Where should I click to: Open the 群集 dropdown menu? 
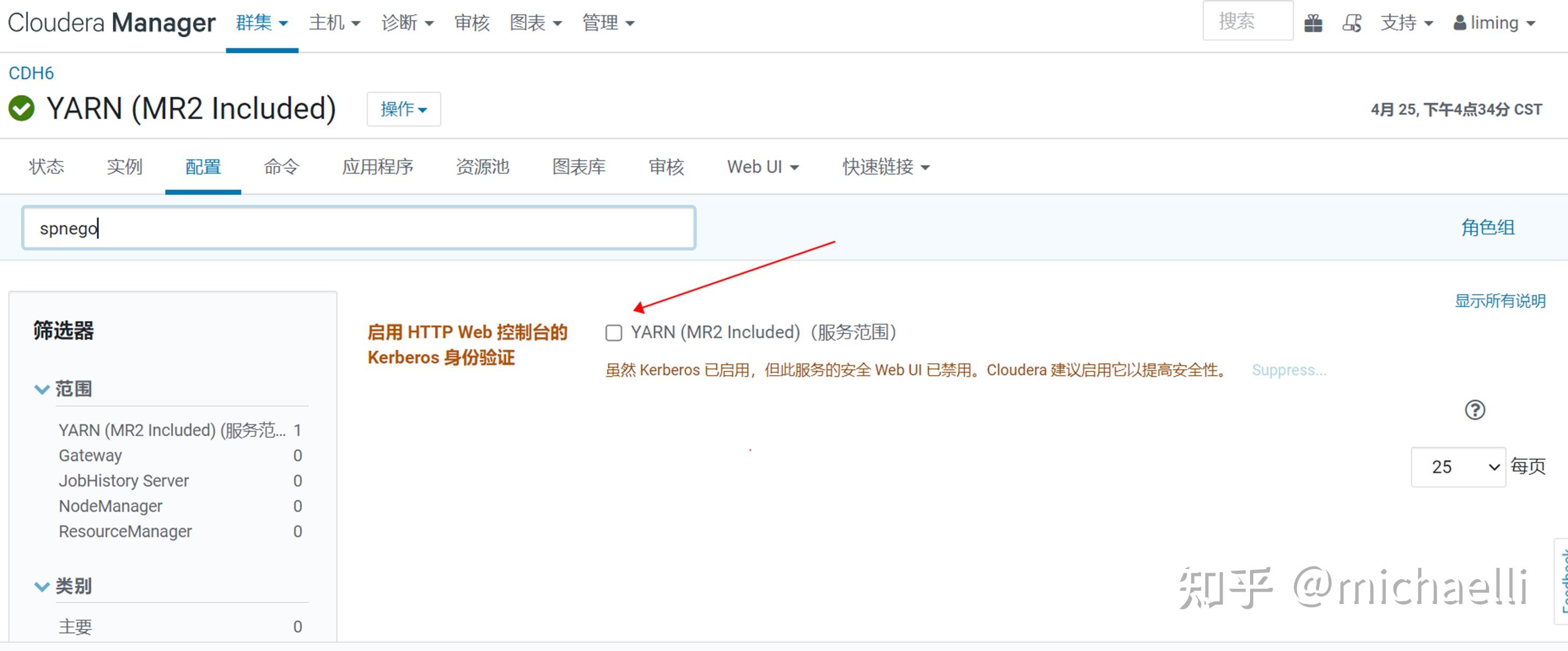click(x=261, y=23)
